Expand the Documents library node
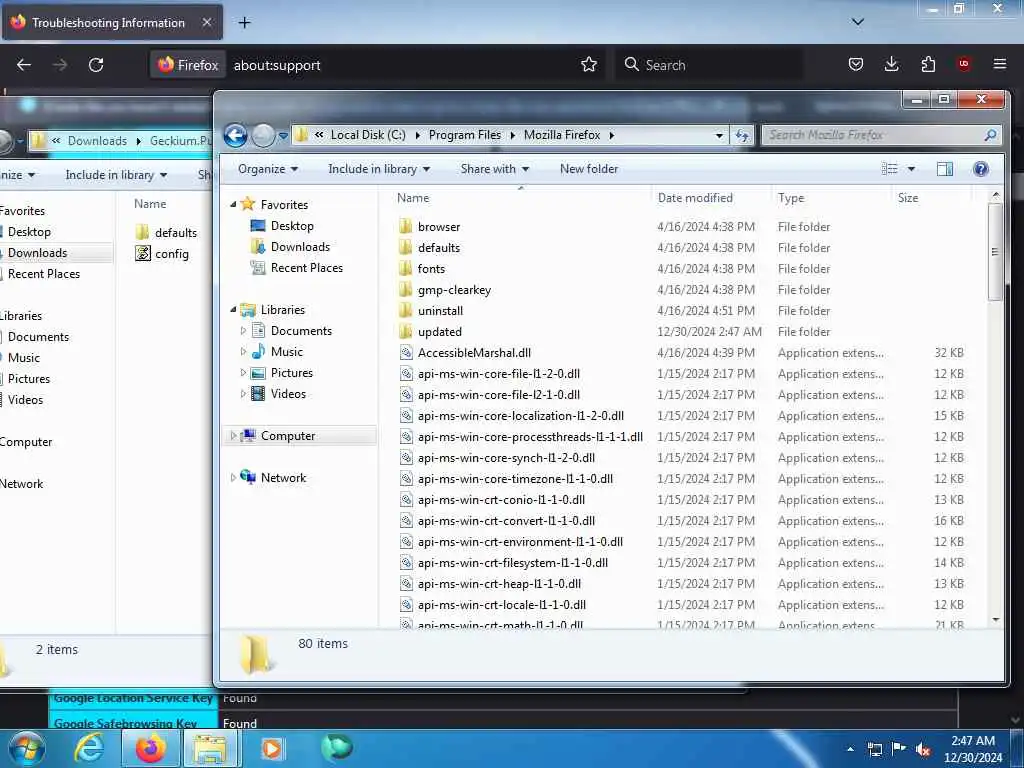 pyautogui.click(x=244, y=331)
